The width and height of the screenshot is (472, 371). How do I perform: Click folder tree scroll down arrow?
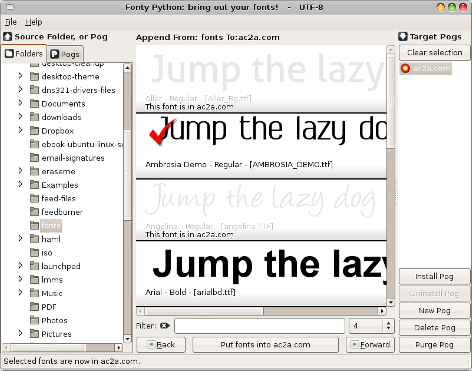pyautogui.click(x=127, y=339)
